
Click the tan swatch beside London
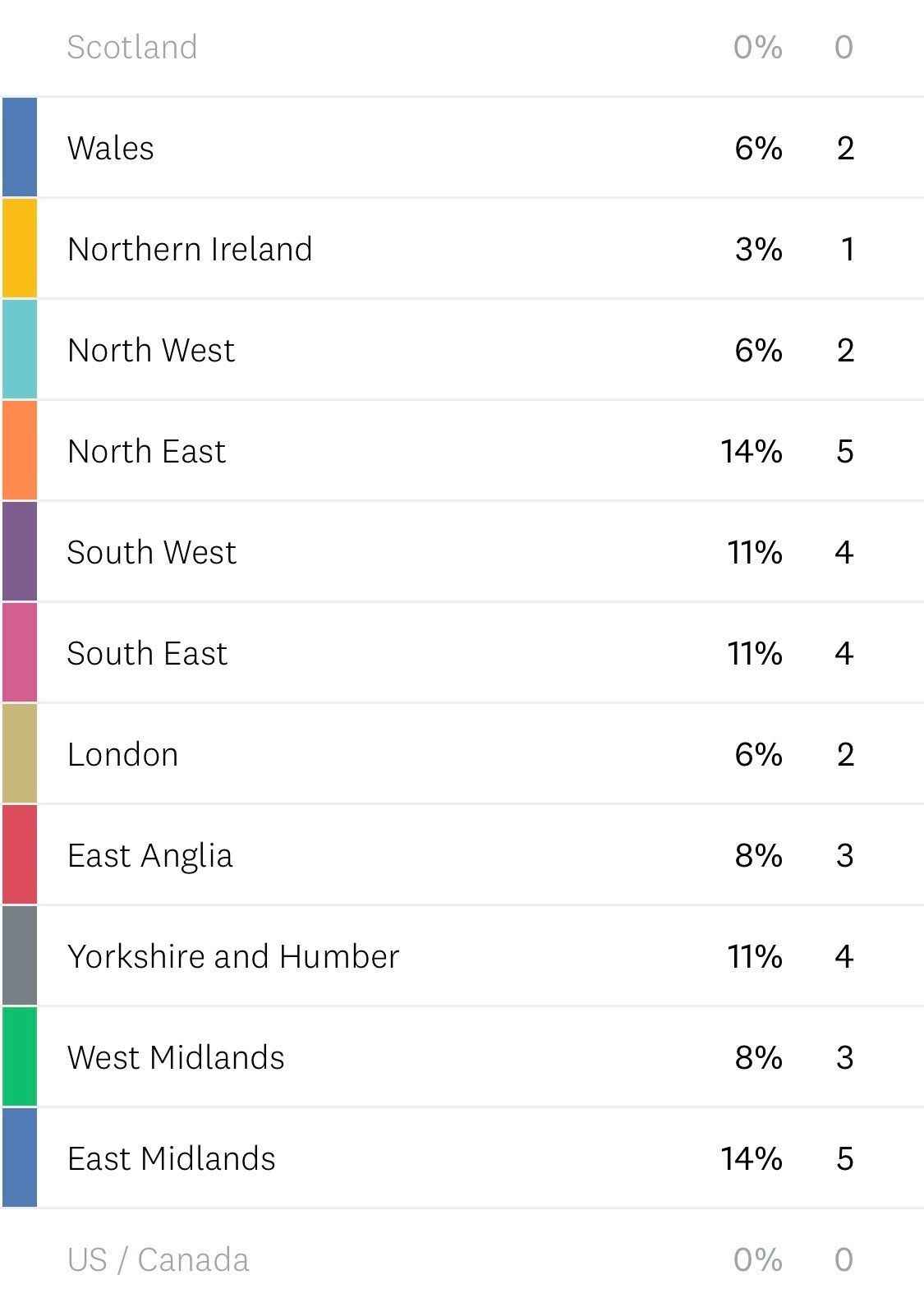[20, 754]
